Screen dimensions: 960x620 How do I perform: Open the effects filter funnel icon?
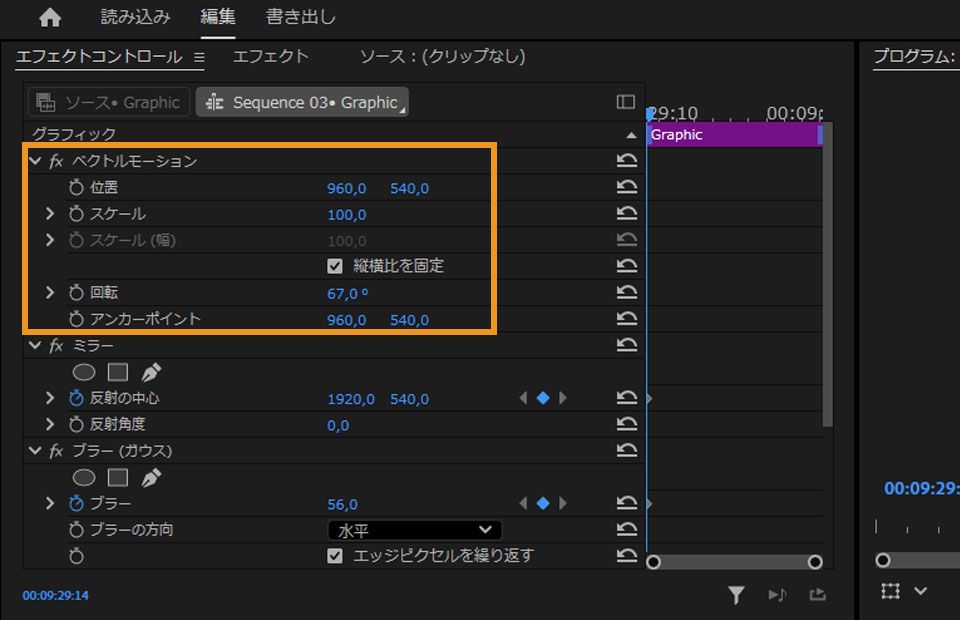click(737, 594)
